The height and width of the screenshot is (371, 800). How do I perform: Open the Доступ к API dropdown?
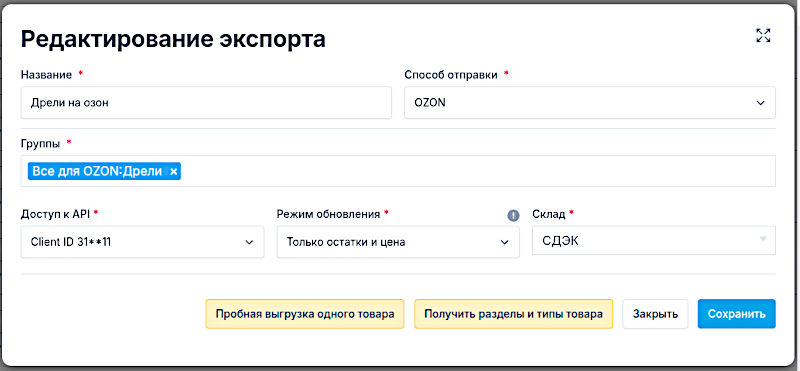pos(142,242)
